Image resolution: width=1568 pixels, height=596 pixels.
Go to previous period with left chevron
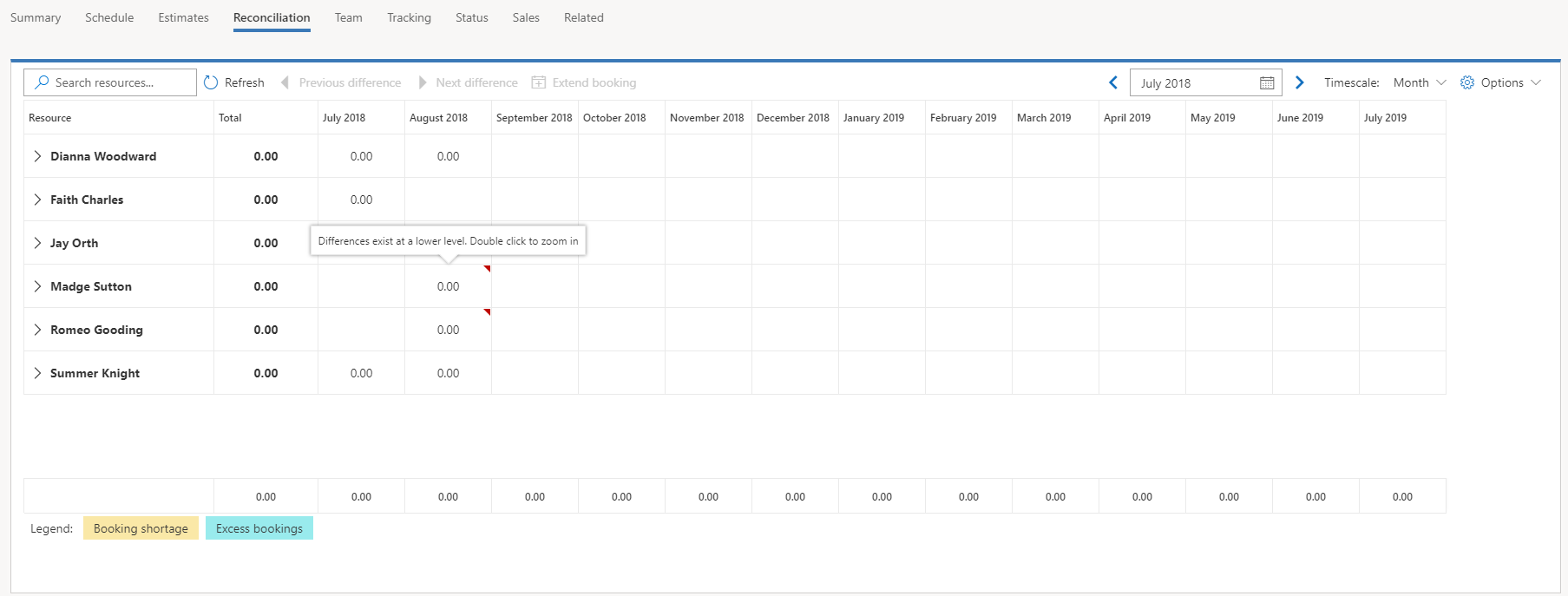1113,82
